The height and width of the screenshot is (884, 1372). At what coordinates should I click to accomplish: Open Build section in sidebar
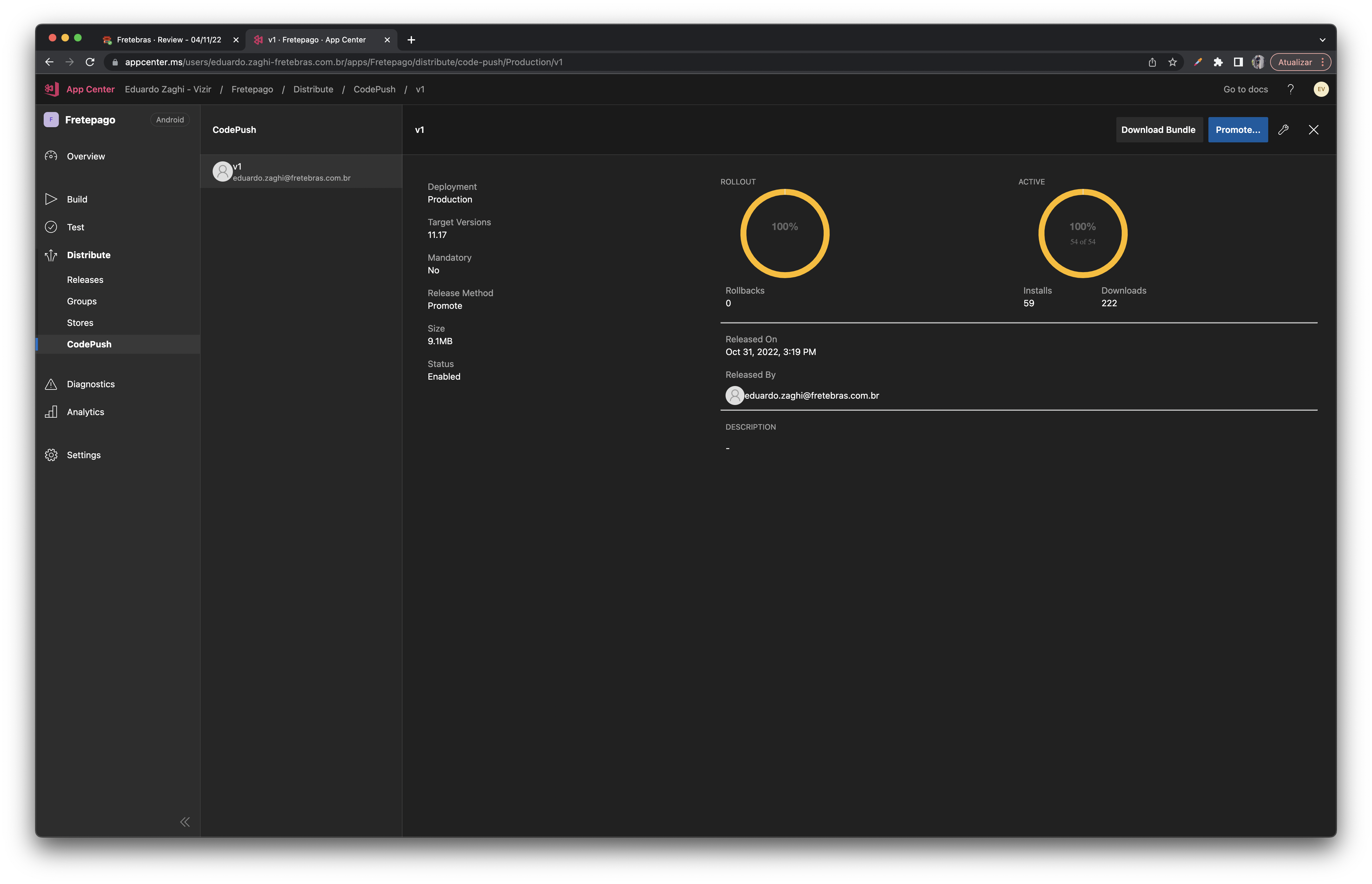76,199
